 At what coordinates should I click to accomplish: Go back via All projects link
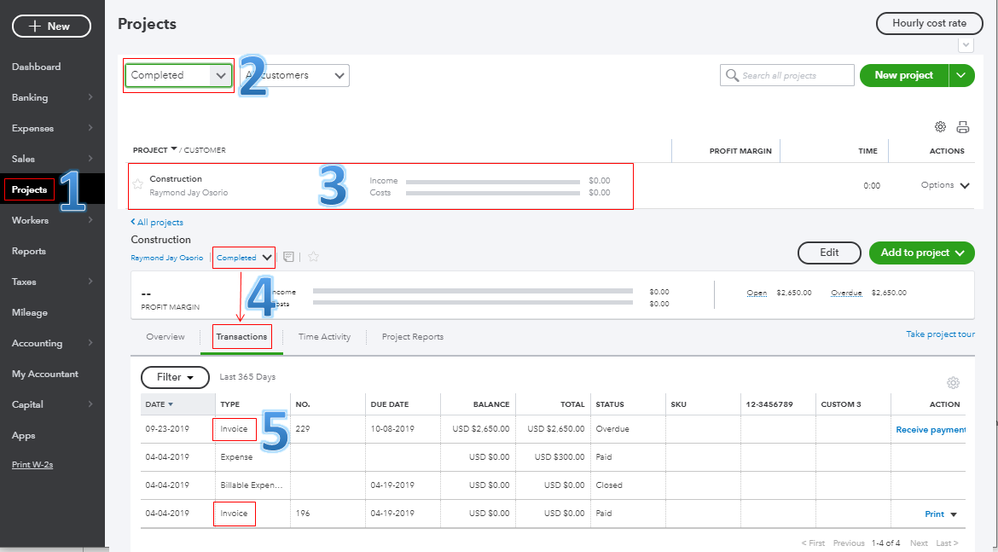click(157, 222)
